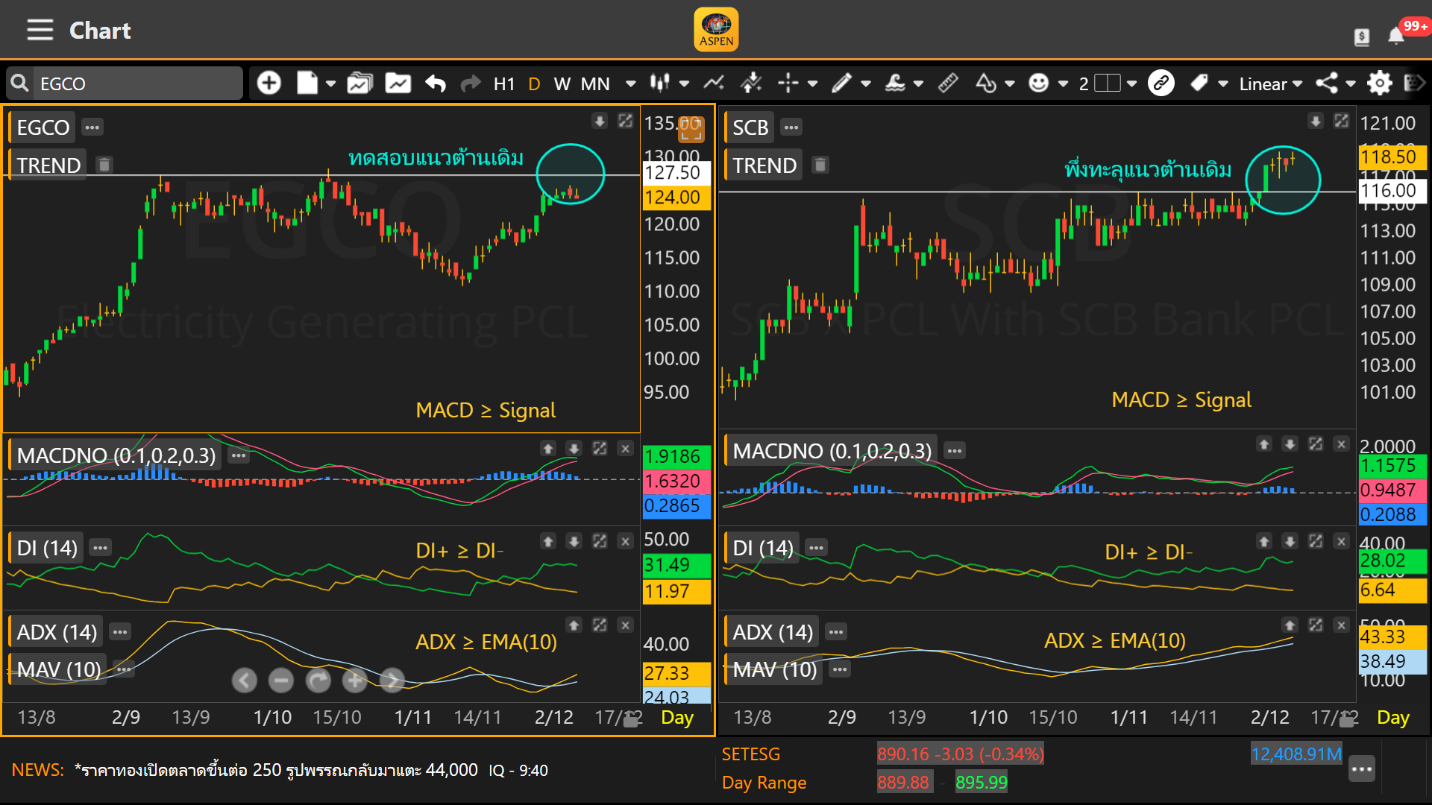Open SCB symbol options three-dot button
The width and height of the screenshot is (1432, 805).
[791, 127]
